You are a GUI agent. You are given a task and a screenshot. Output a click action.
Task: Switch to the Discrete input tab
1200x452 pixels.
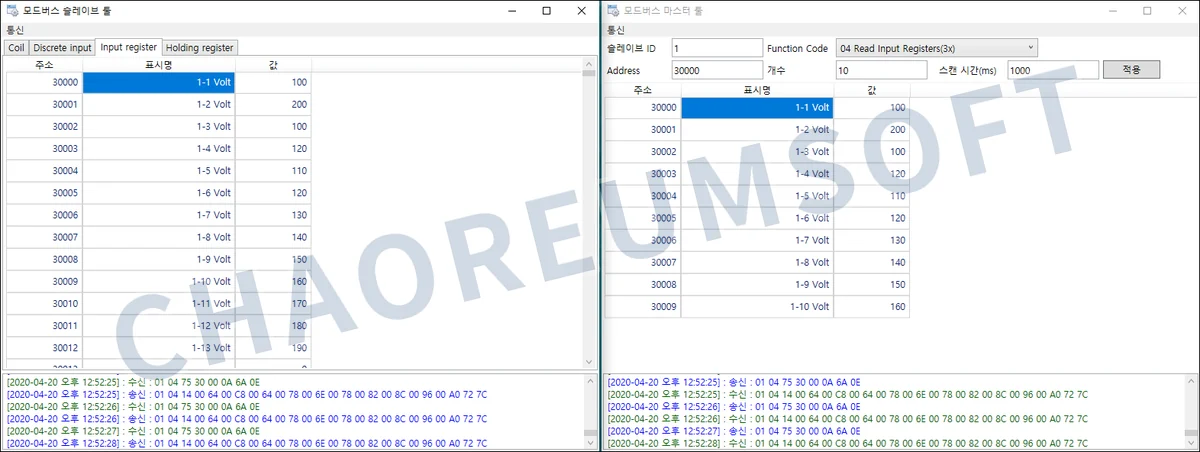pos(61,47)
